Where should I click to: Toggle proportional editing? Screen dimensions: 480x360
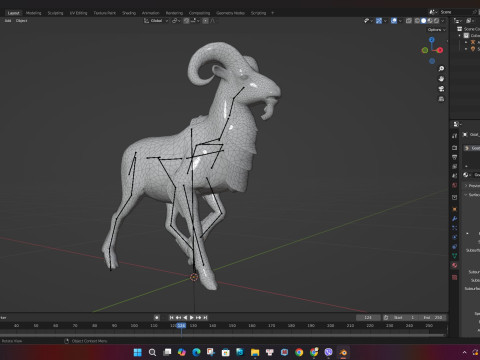pyautogui.click(x=205, y=21)
